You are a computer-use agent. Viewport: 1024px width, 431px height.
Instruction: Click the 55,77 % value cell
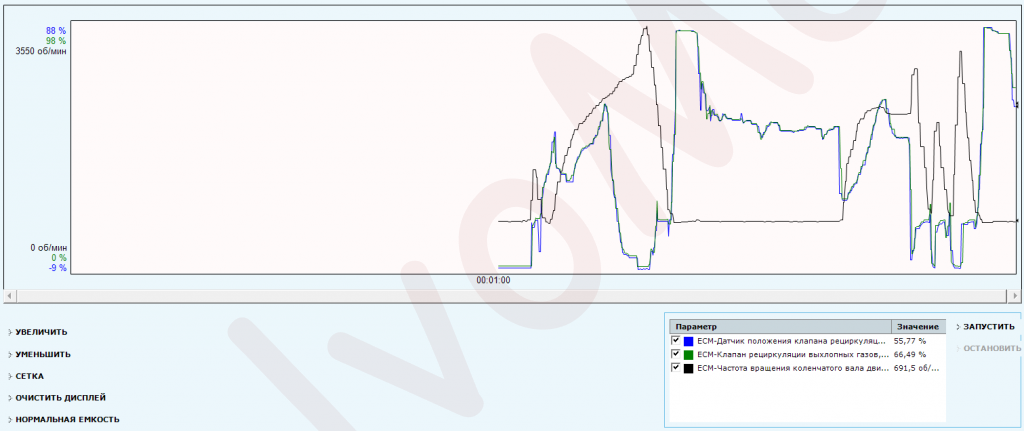(x=910, y=341)
